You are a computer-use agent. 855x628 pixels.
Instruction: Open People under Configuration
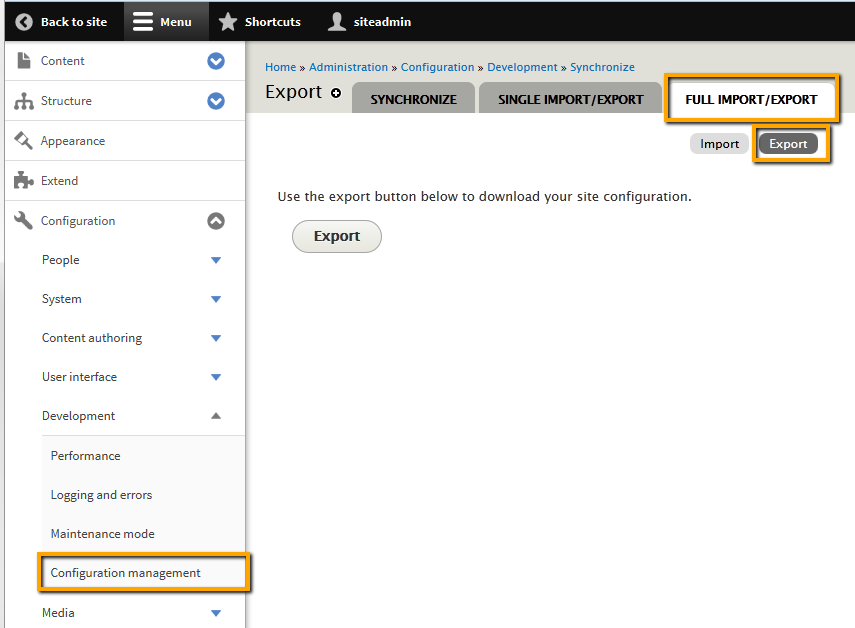coord(61,260)
